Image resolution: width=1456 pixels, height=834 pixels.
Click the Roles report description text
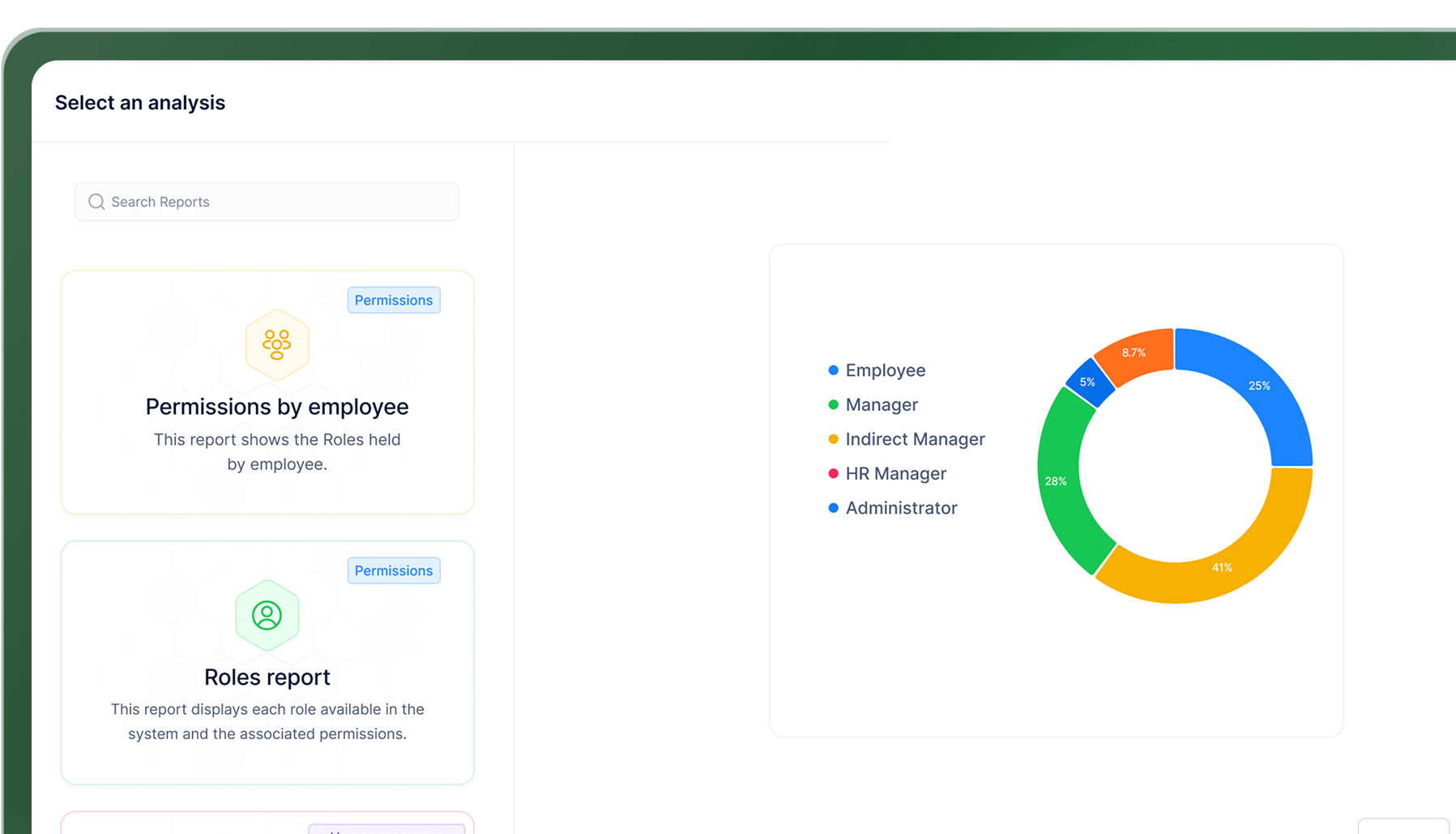(267, 721)
